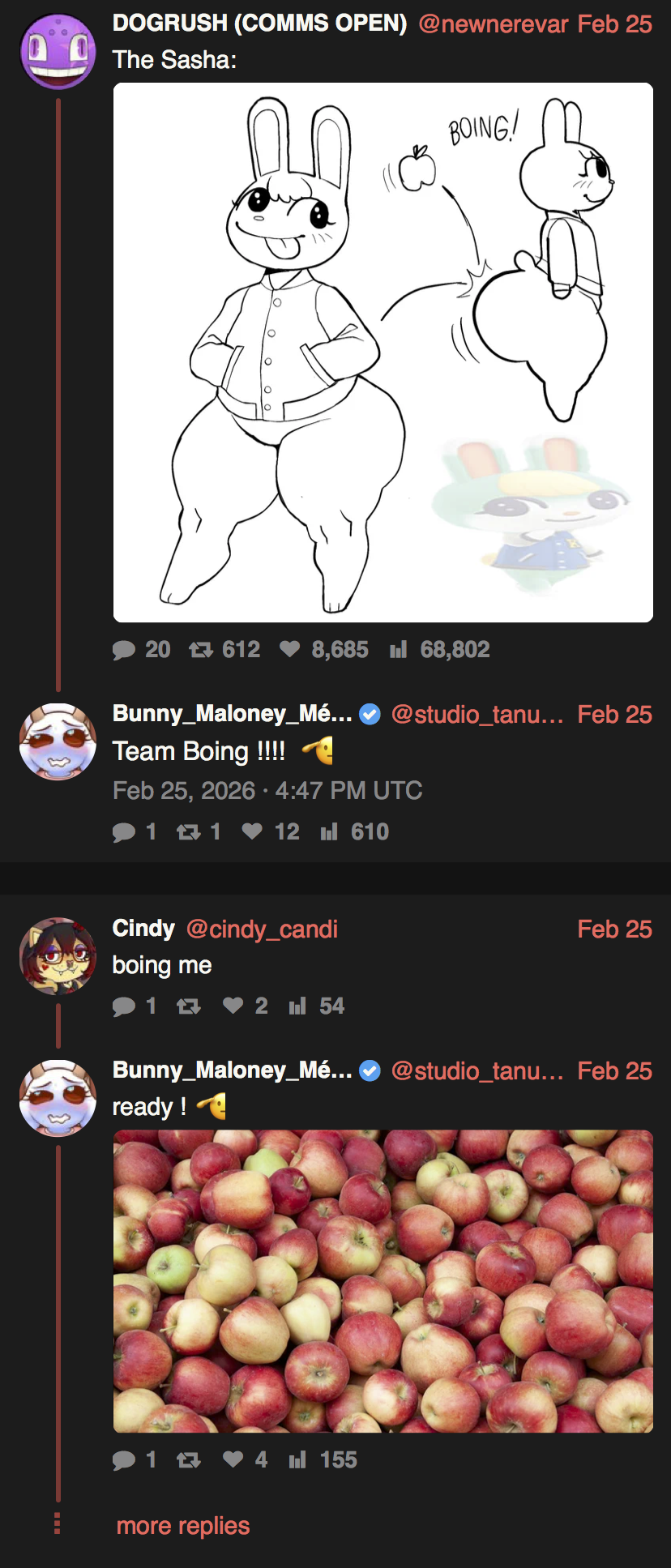Screen dimensions: 671x1568
Task: Like Cindy's boing me post
Action: 233,1006
